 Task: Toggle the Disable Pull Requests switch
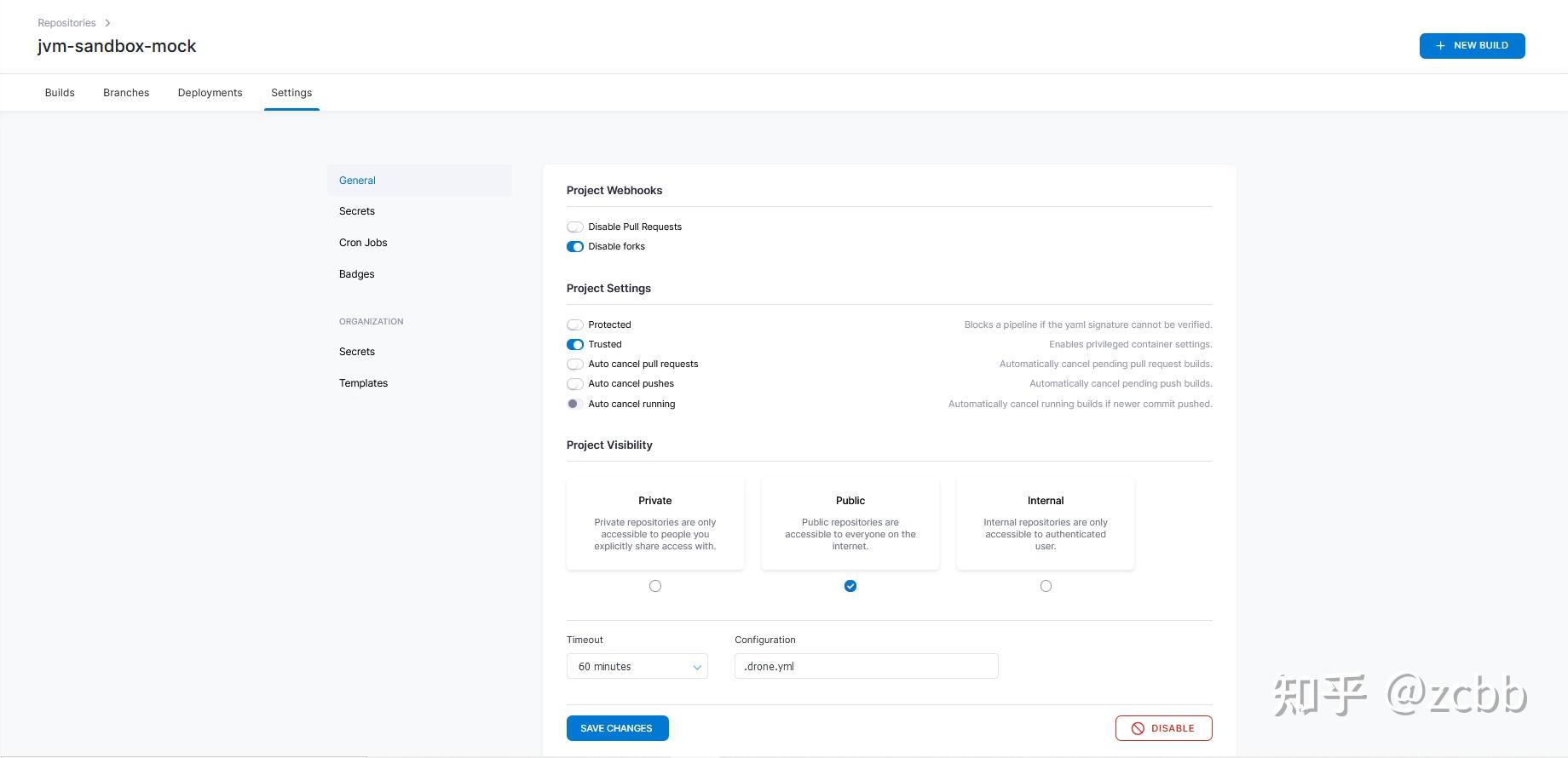point(575,227)
